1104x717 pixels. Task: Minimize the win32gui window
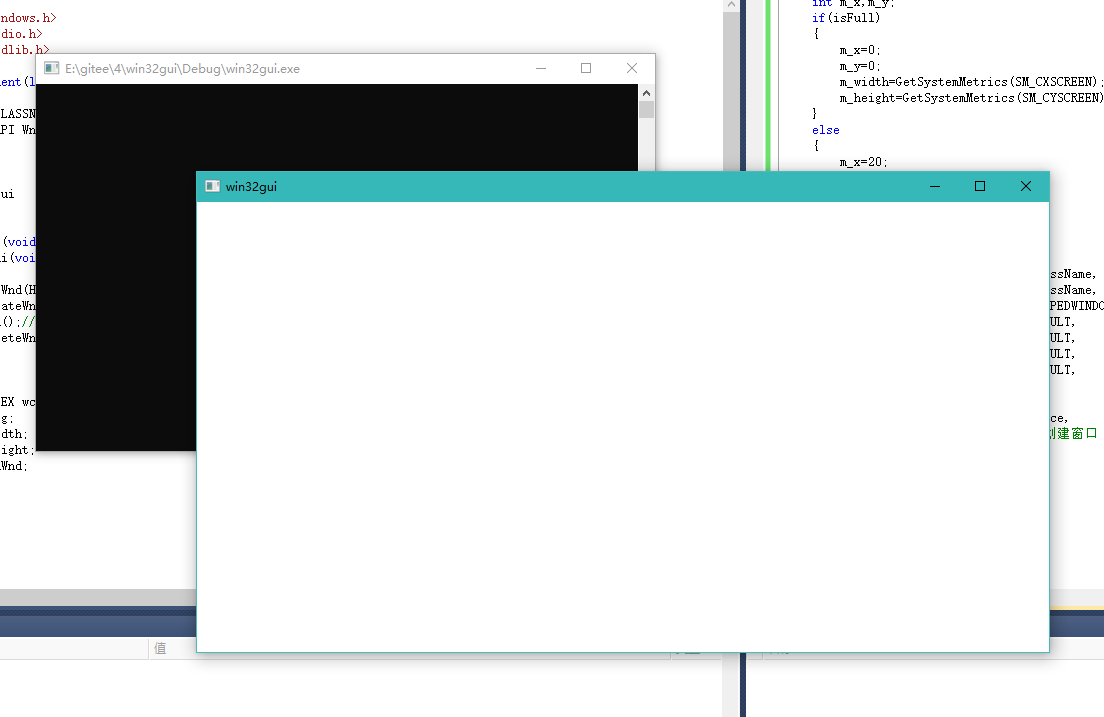[x=934, y=187]
